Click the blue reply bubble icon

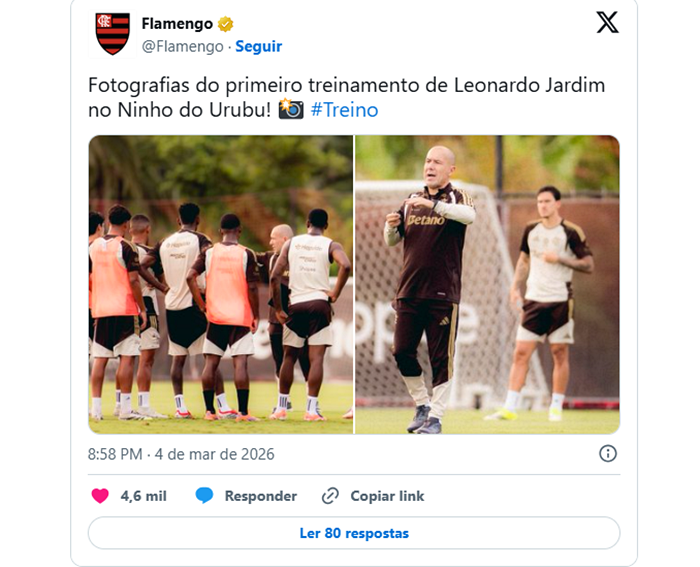coord(204,496)
